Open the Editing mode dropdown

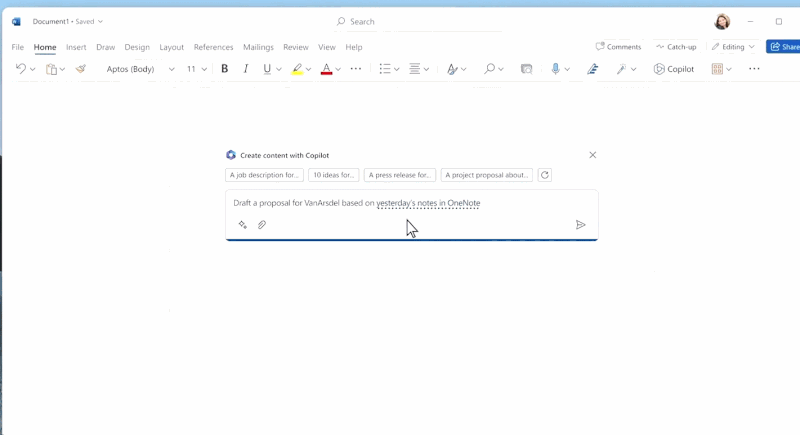click(733, 47)
